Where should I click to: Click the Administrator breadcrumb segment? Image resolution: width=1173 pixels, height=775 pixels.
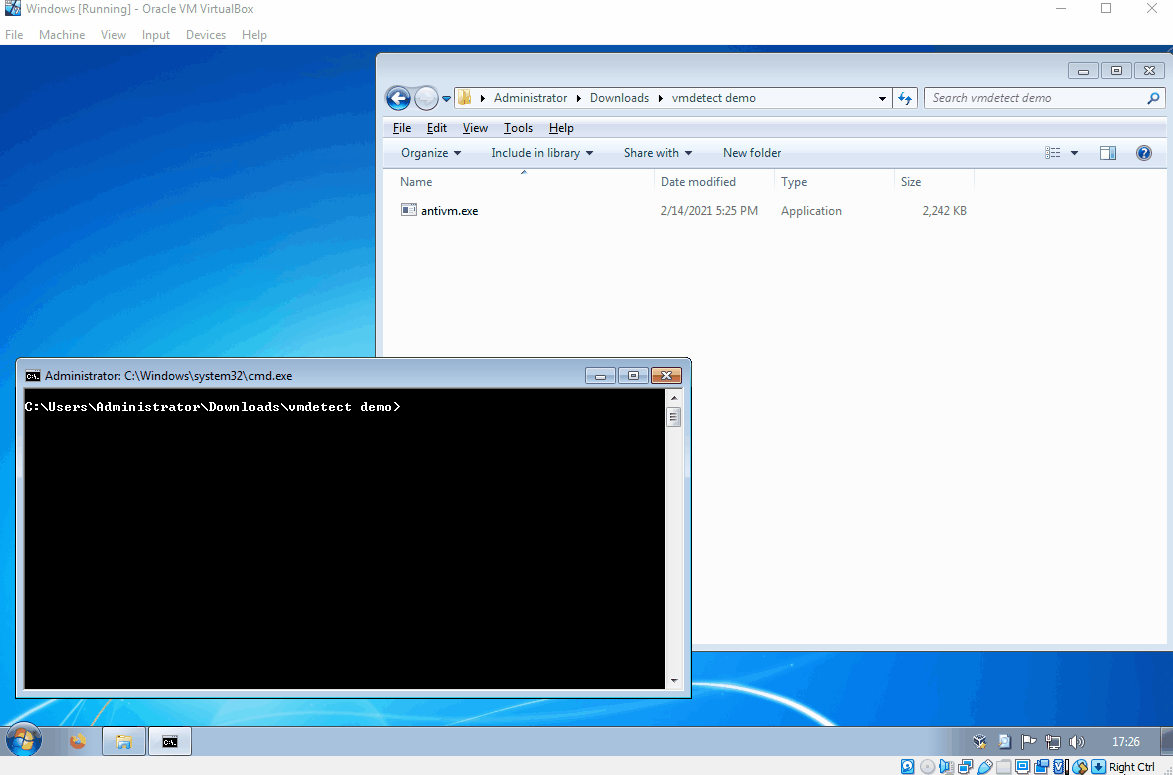(530, 98)
